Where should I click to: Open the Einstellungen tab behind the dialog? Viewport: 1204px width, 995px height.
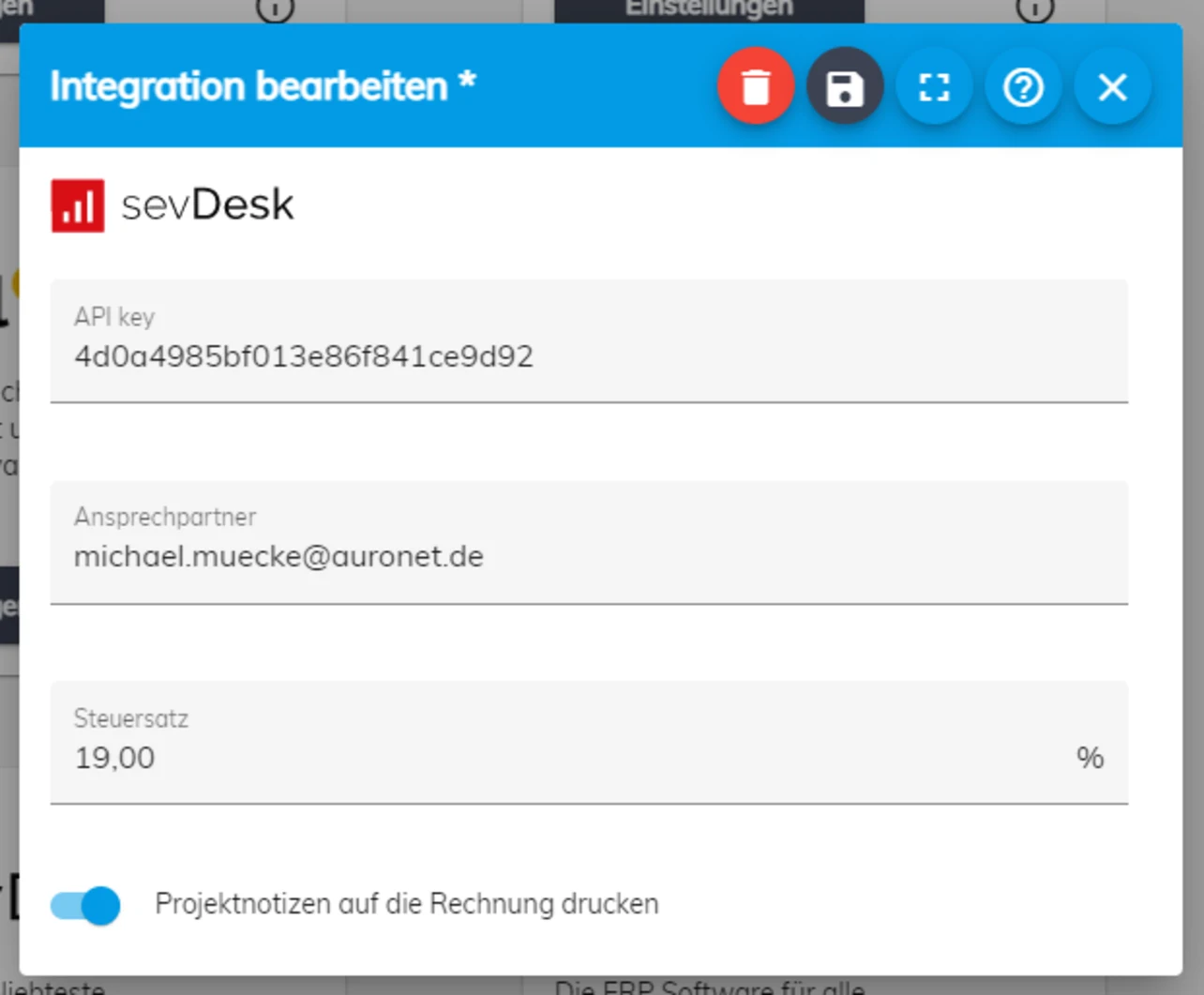tap(709, 10)
